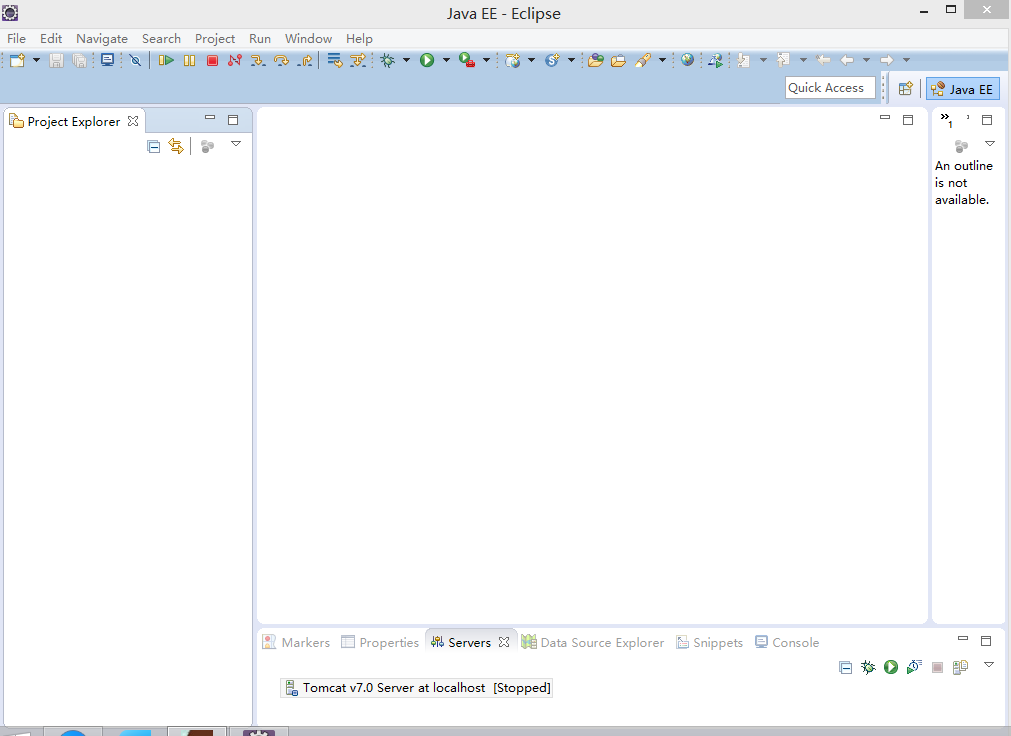This screenshot has width=1011, height=736.
Task: Open the Debug configurations dropdown arrow
Action: click(406, 60)
